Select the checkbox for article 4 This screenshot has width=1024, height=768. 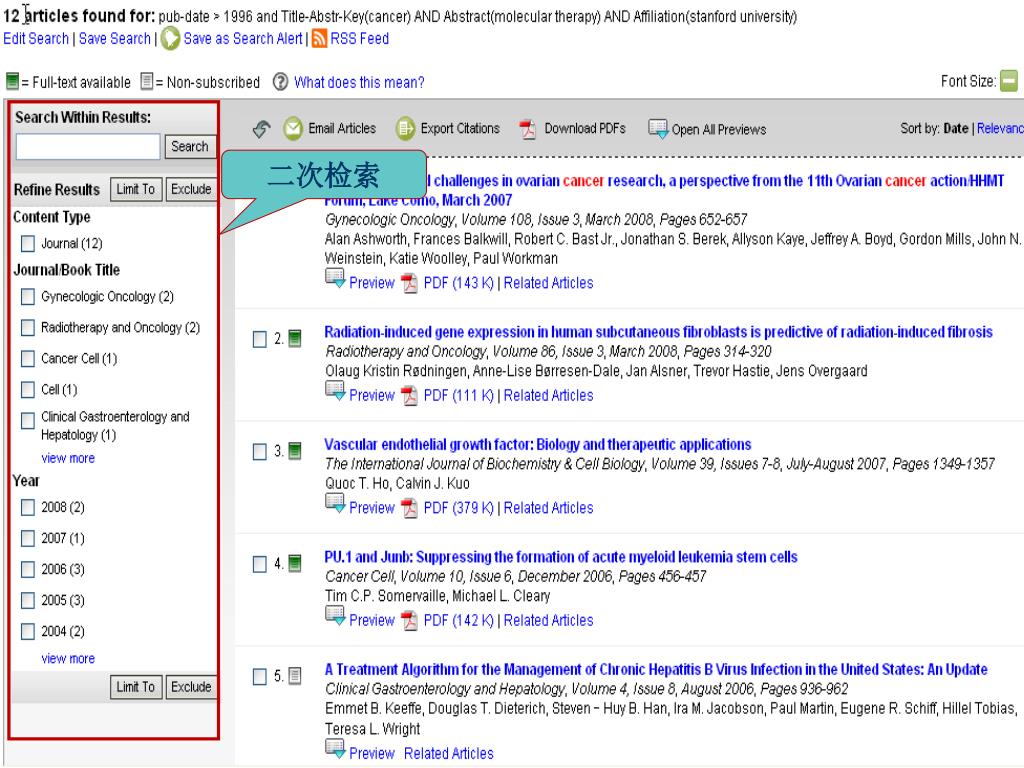259,566
